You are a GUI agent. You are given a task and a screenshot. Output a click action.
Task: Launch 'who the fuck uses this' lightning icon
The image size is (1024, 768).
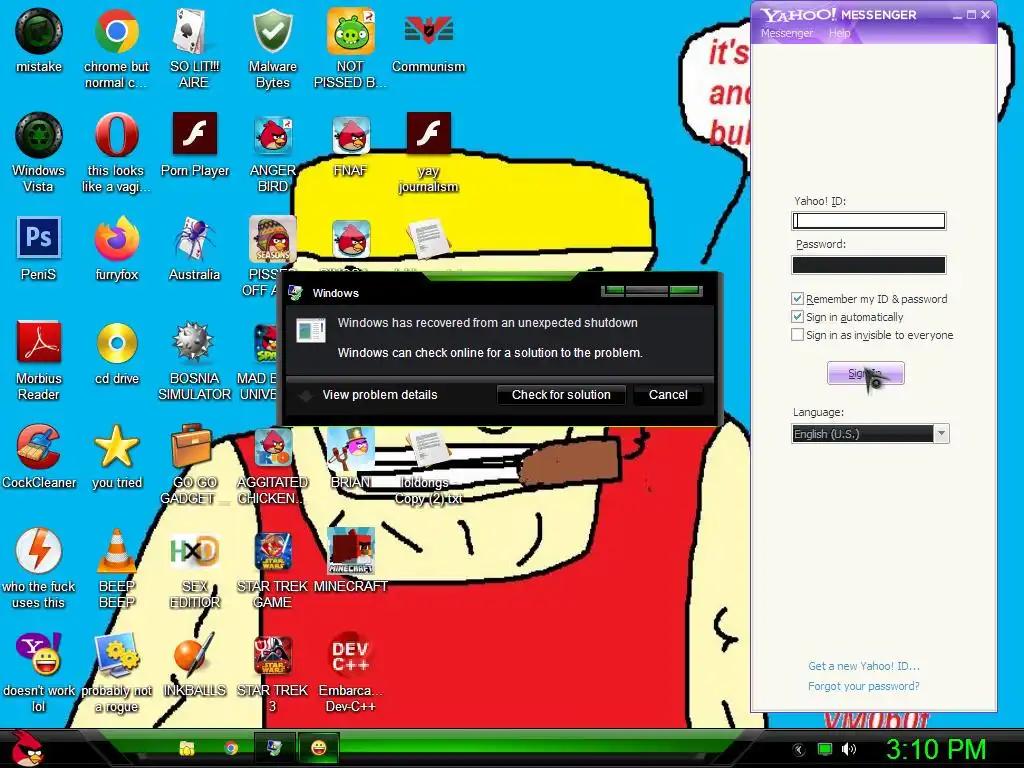click(39, 551)
